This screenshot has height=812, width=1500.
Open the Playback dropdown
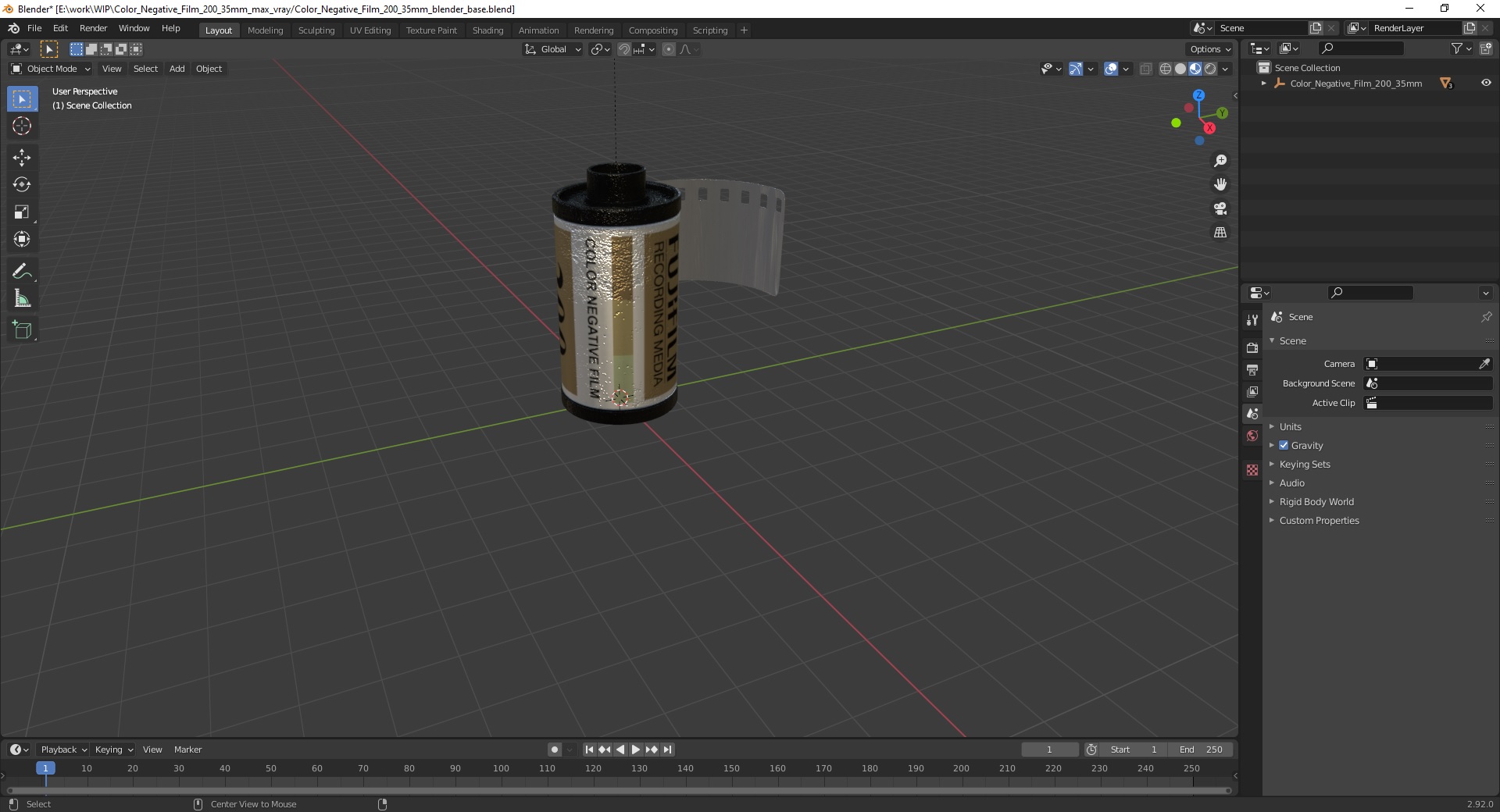[x=63, y=750]
